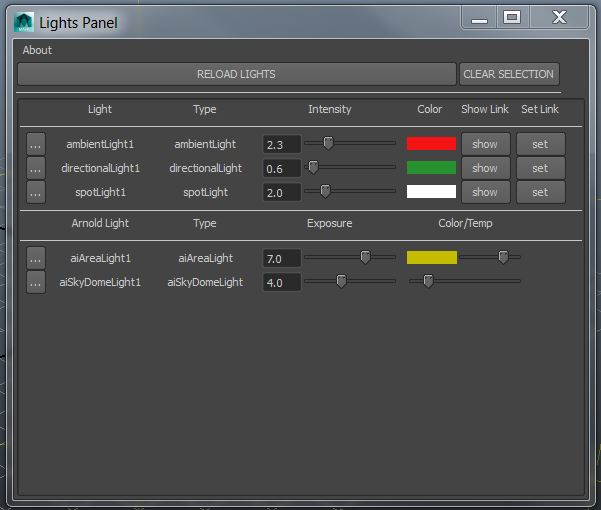Click the ellipsis button beside ambientLight1
This screenshot has width=601, height=510.
tap(36, 144)
